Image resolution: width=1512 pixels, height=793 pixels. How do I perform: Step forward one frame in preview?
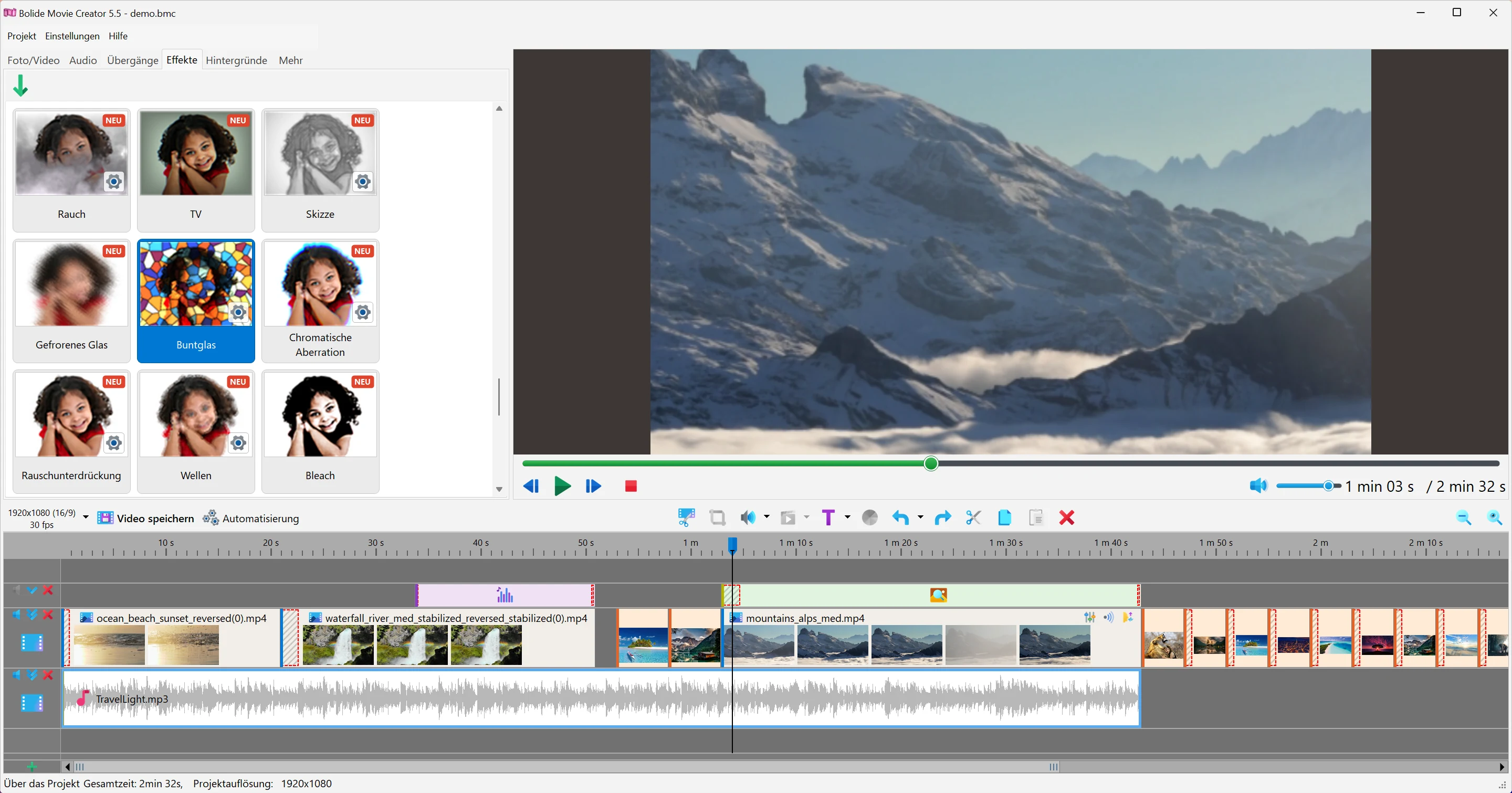click(593, 485)
